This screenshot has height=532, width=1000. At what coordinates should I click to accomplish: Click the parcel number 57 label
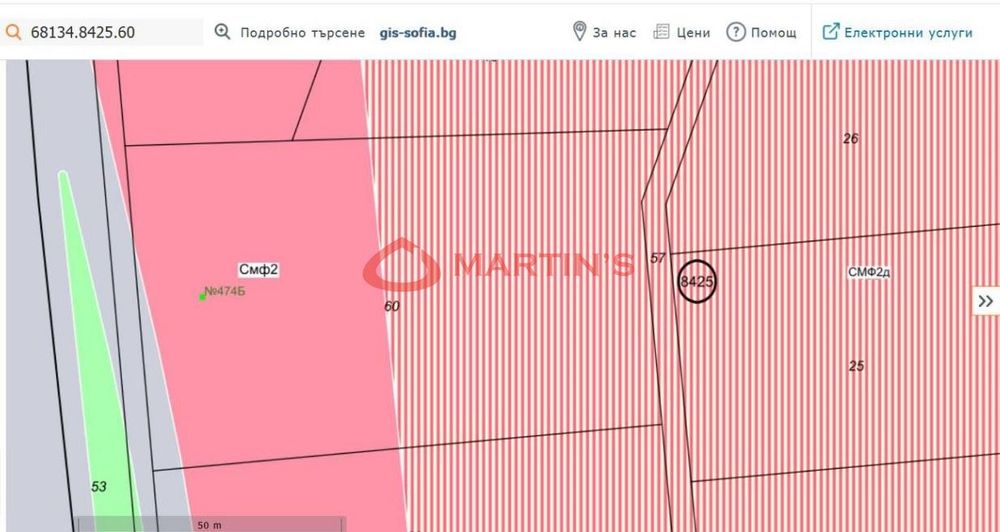tap(658, 258)
